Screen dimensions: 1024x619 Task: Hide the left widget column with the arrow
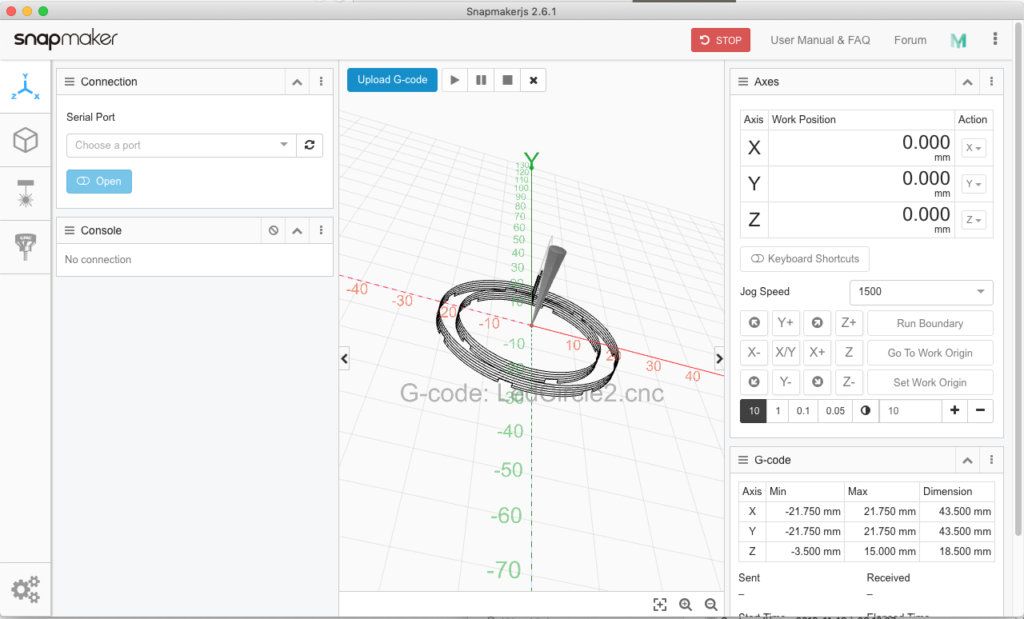point(345,358)
